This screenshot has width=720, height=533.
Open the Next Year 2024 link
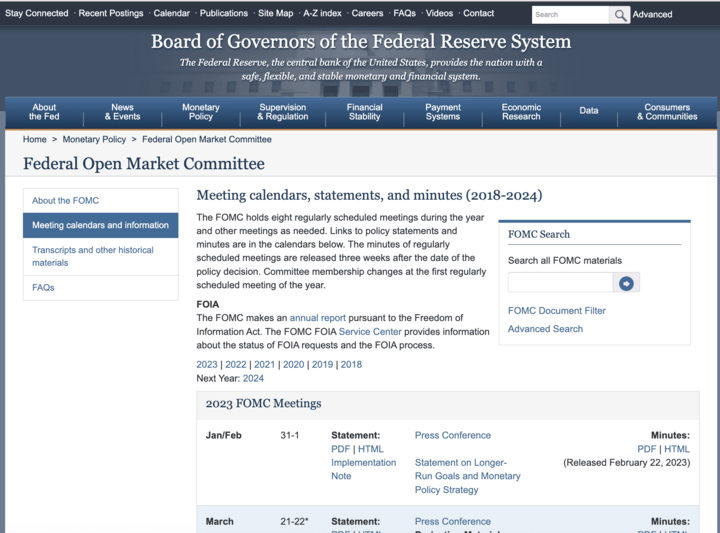pos(253,378)
